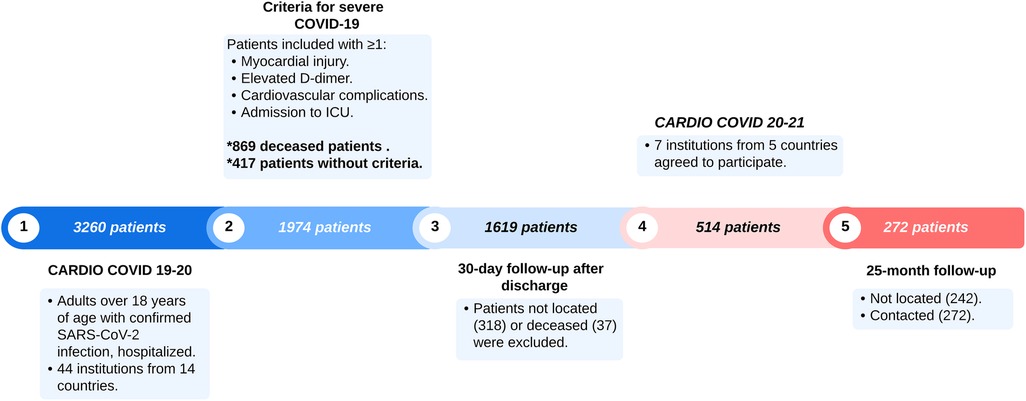Image resolution: width=1026 pixels, height=401 pixels.
Task: Click the step 1 numbered circle
Action: [x=22, y=227]
